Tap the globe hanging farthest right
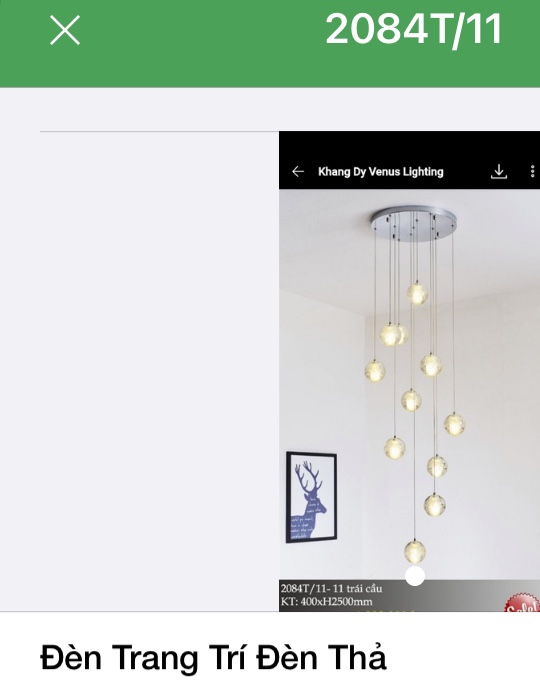Viewport: 540px width, 694px height. tap(455, 424)
